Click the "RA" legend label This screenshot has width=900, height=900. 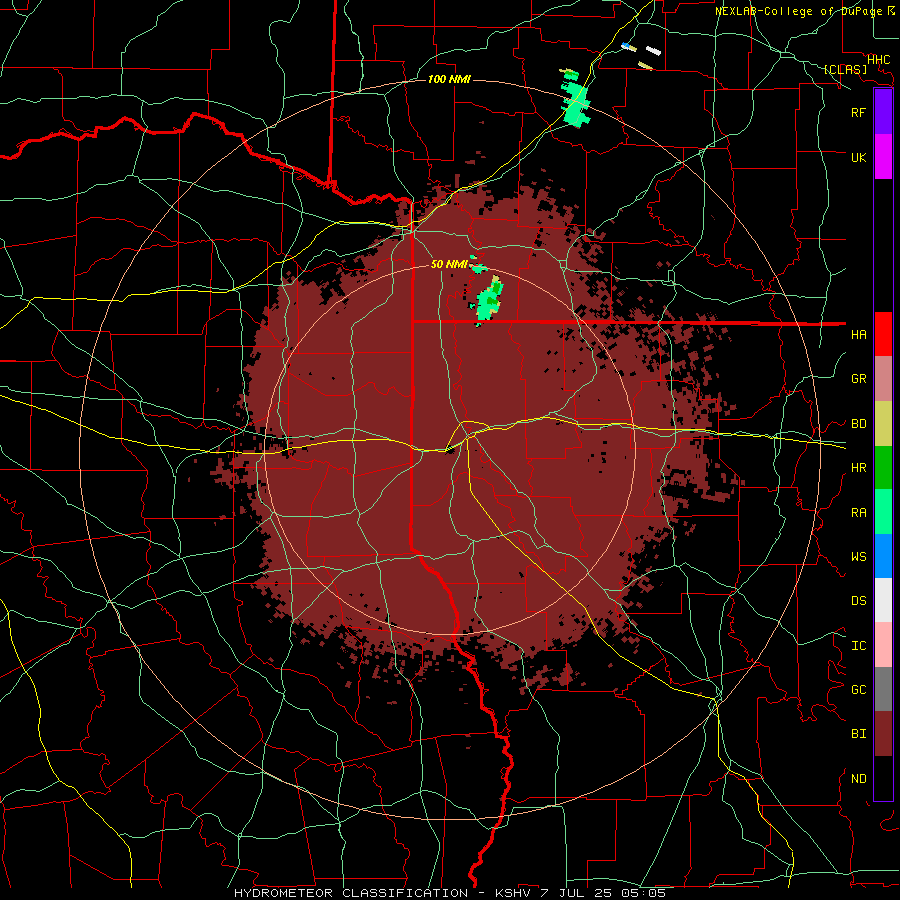click(x=858, y=513)
